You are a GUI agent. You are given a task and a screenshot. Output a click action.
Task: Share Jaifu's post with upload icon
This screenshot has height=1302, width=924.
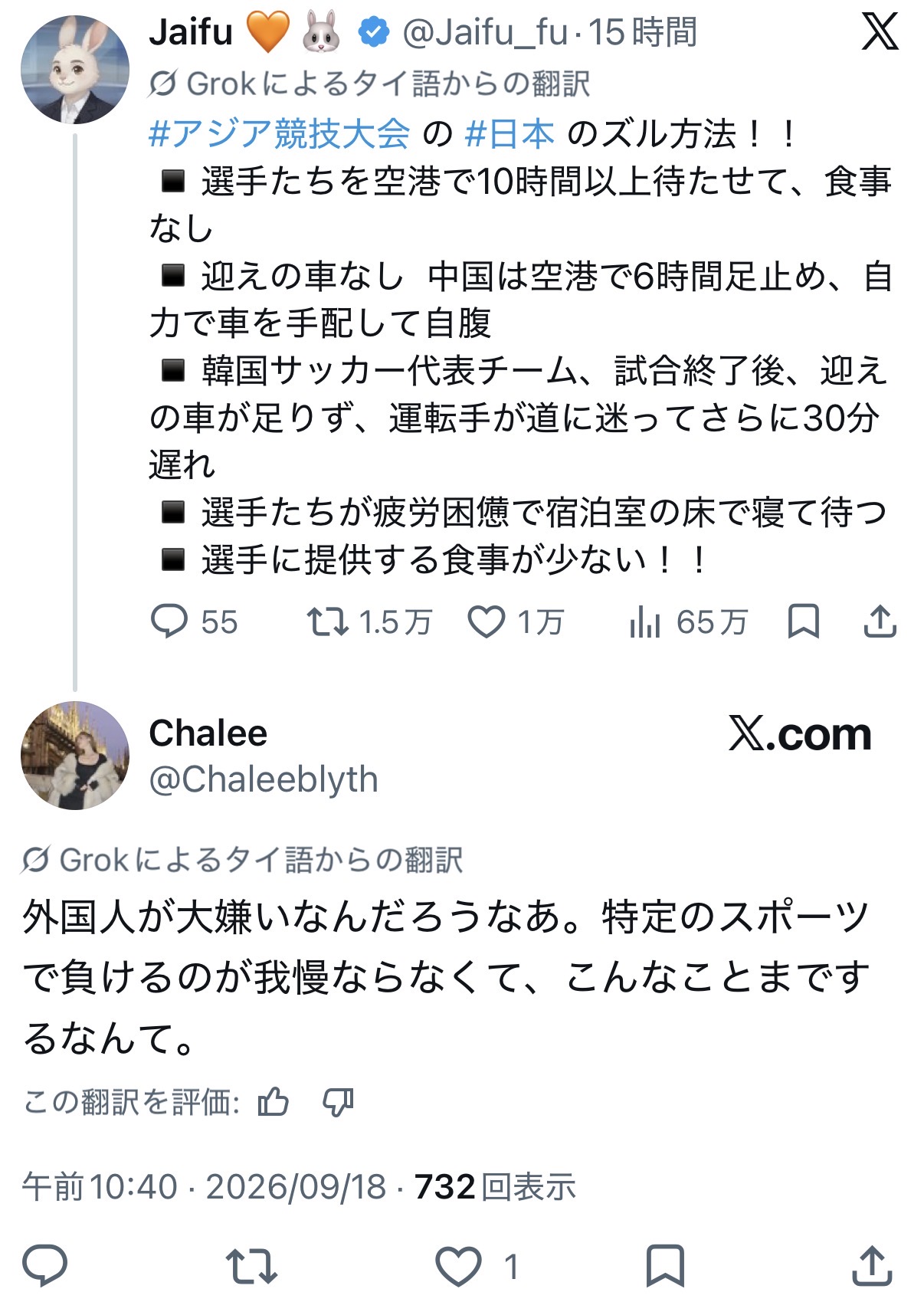click(x=880, y=621)
